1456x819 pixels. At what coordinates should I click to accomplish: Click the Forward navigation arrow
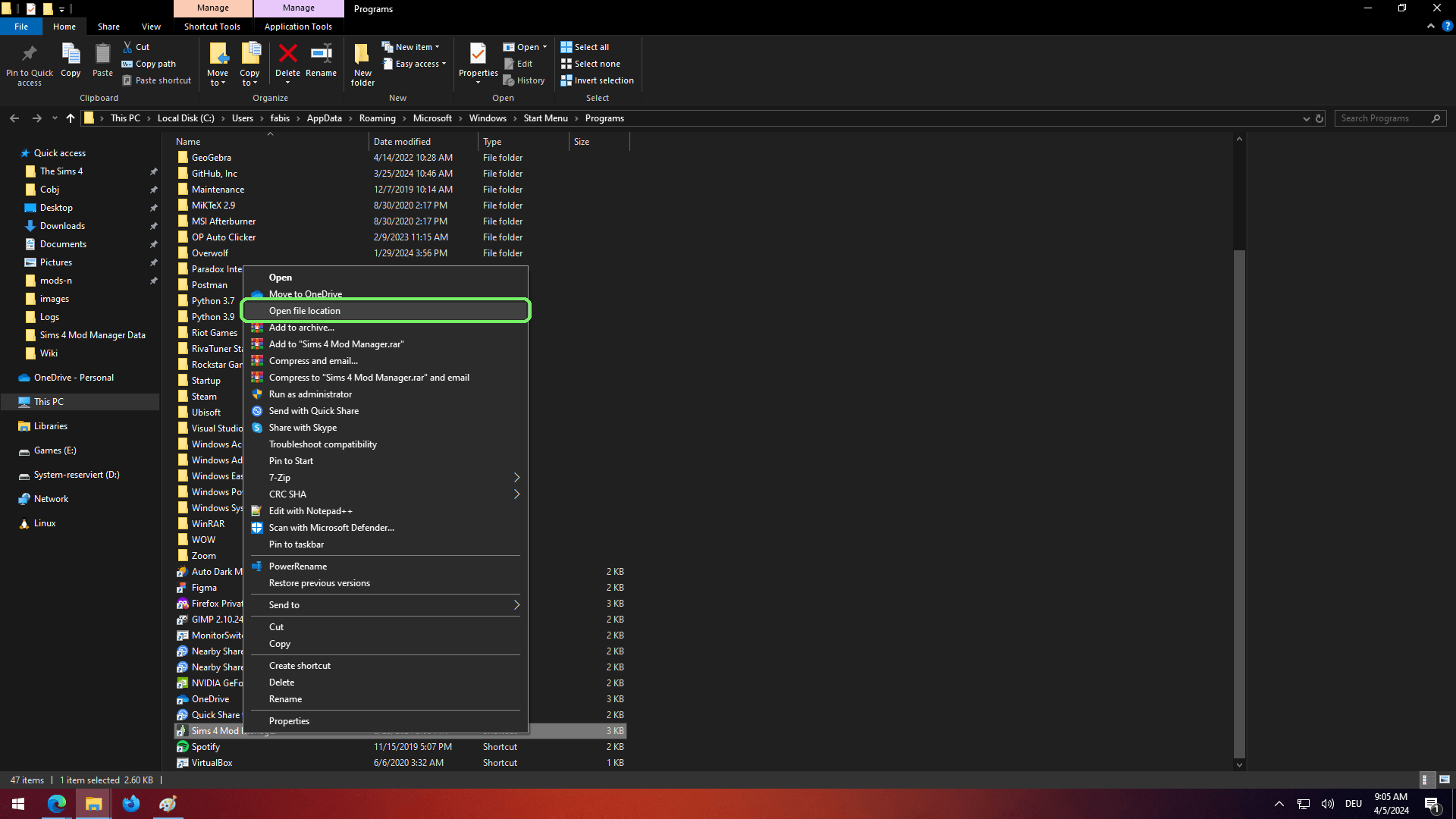[36, 118]
